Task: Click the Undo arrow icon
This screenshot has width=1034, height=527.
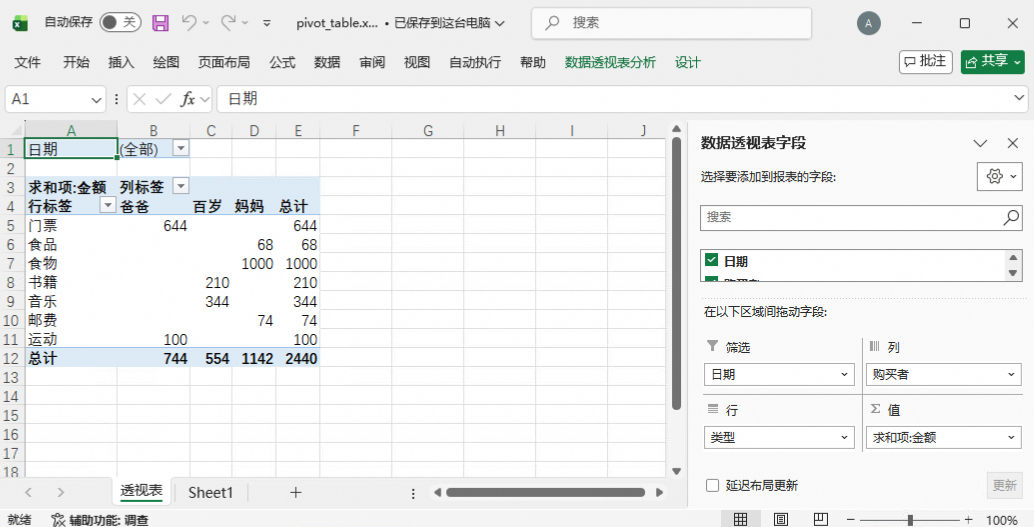Action: click(189, 22)
